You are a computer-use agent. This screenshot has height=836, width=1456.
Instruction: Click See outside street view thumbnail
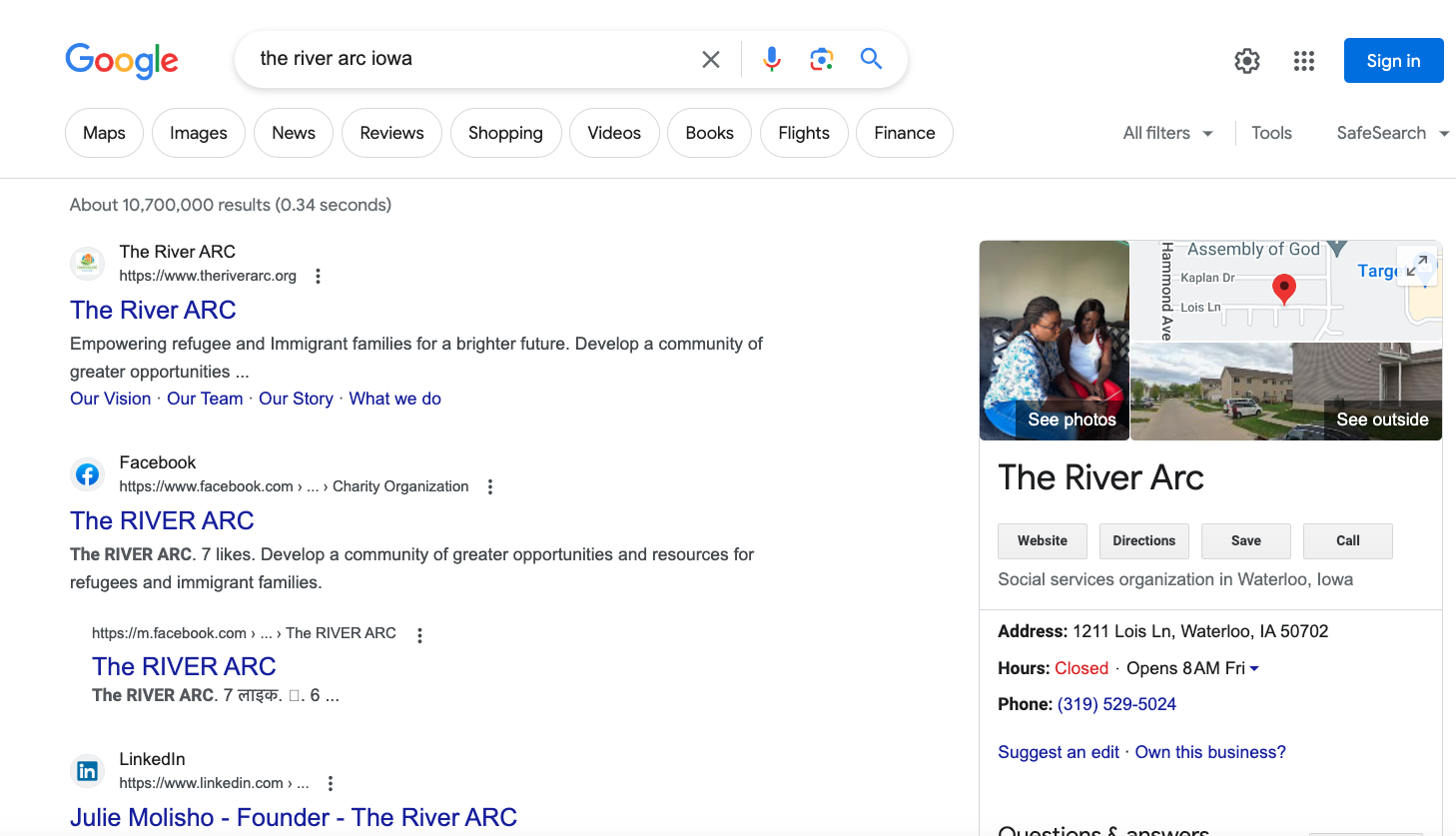pyautogui.click(x=1286, y=392)
